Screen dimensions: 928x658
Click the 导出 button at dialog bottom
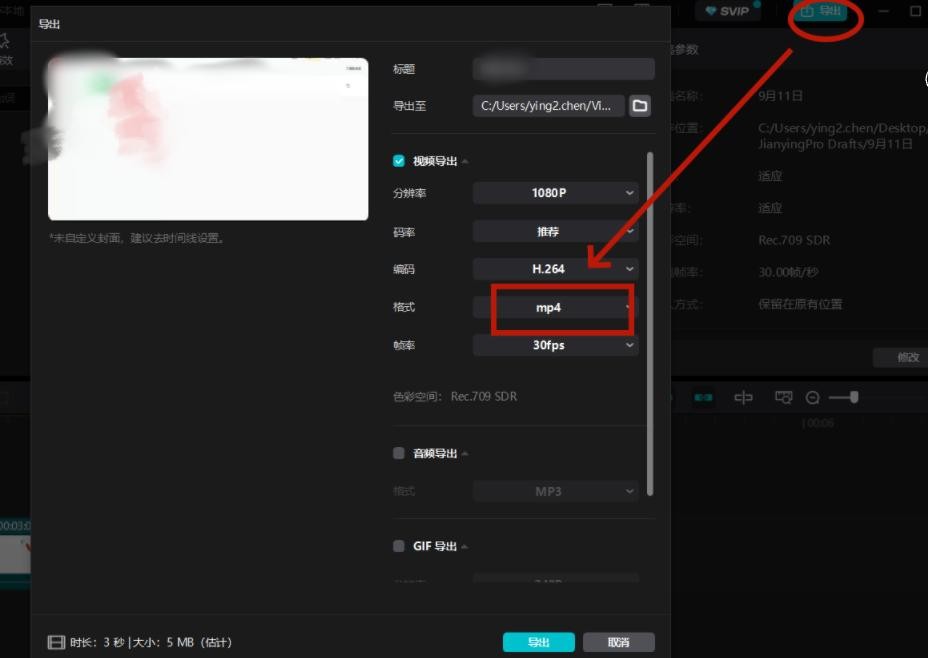pyautogui.click(x=538, y=642)
